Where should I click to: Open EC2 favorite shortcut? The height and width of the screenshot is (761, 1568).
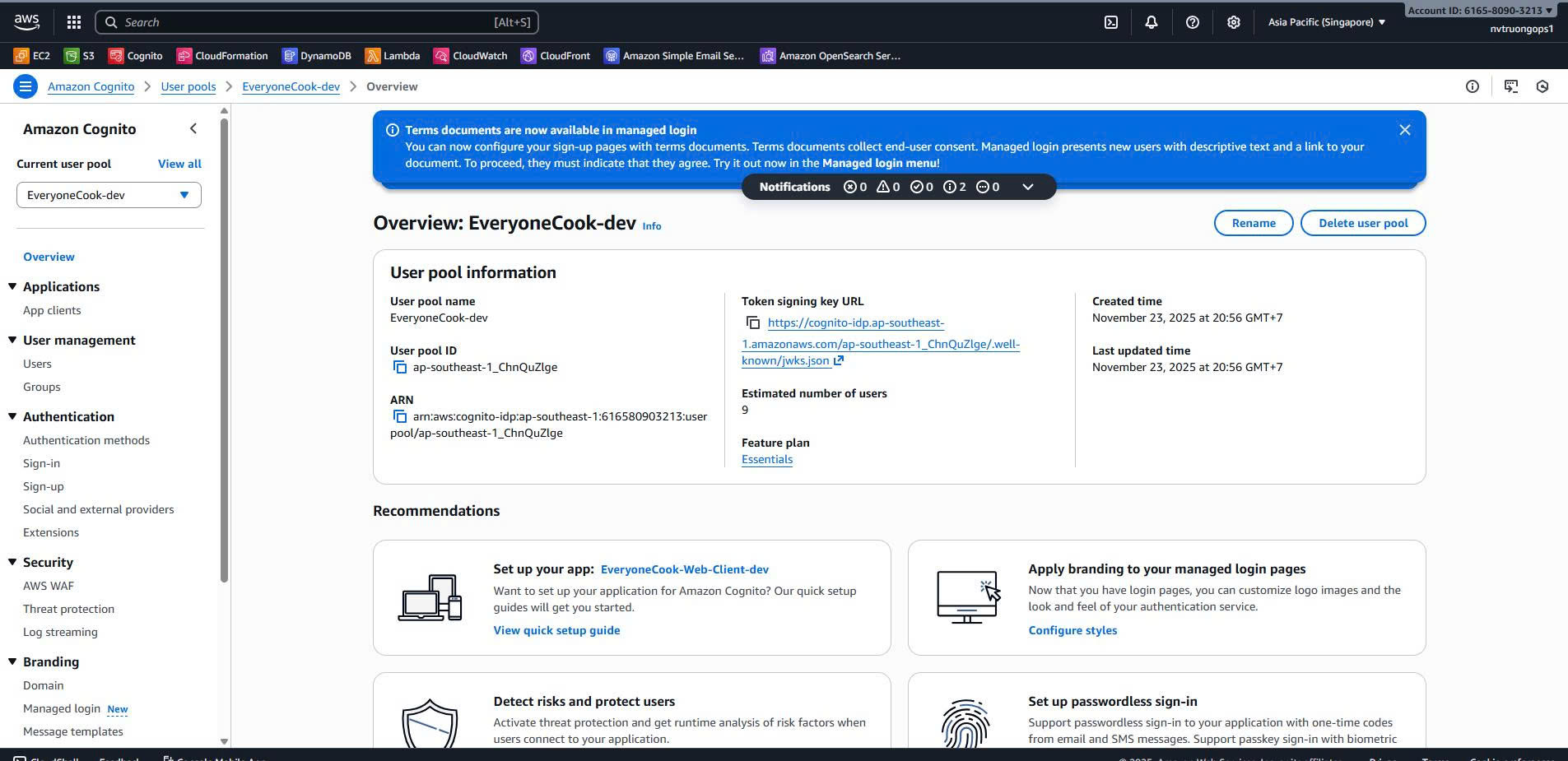point(32,56)
